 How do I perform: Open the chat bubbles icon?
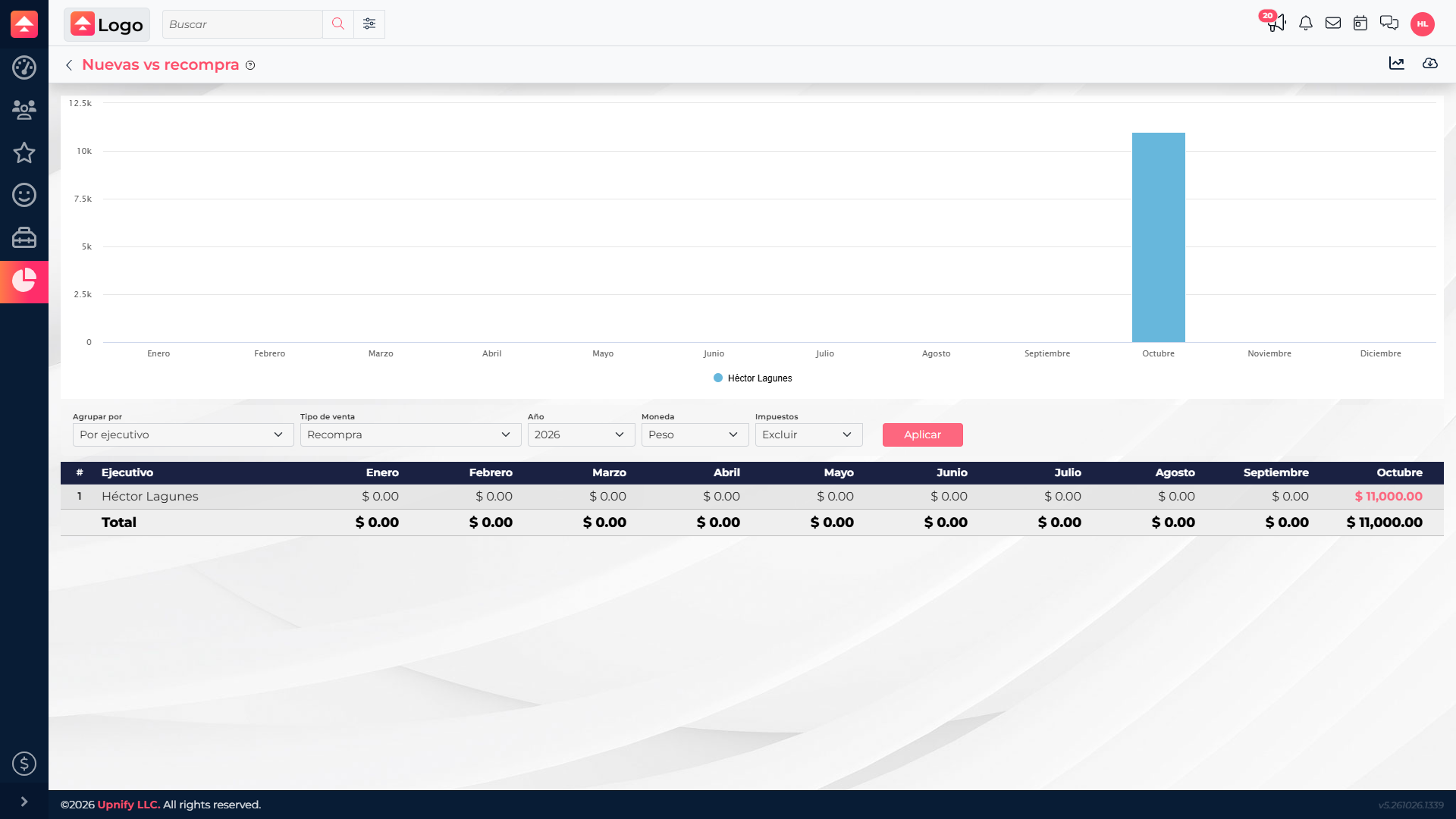click(x=1389, y=24)
